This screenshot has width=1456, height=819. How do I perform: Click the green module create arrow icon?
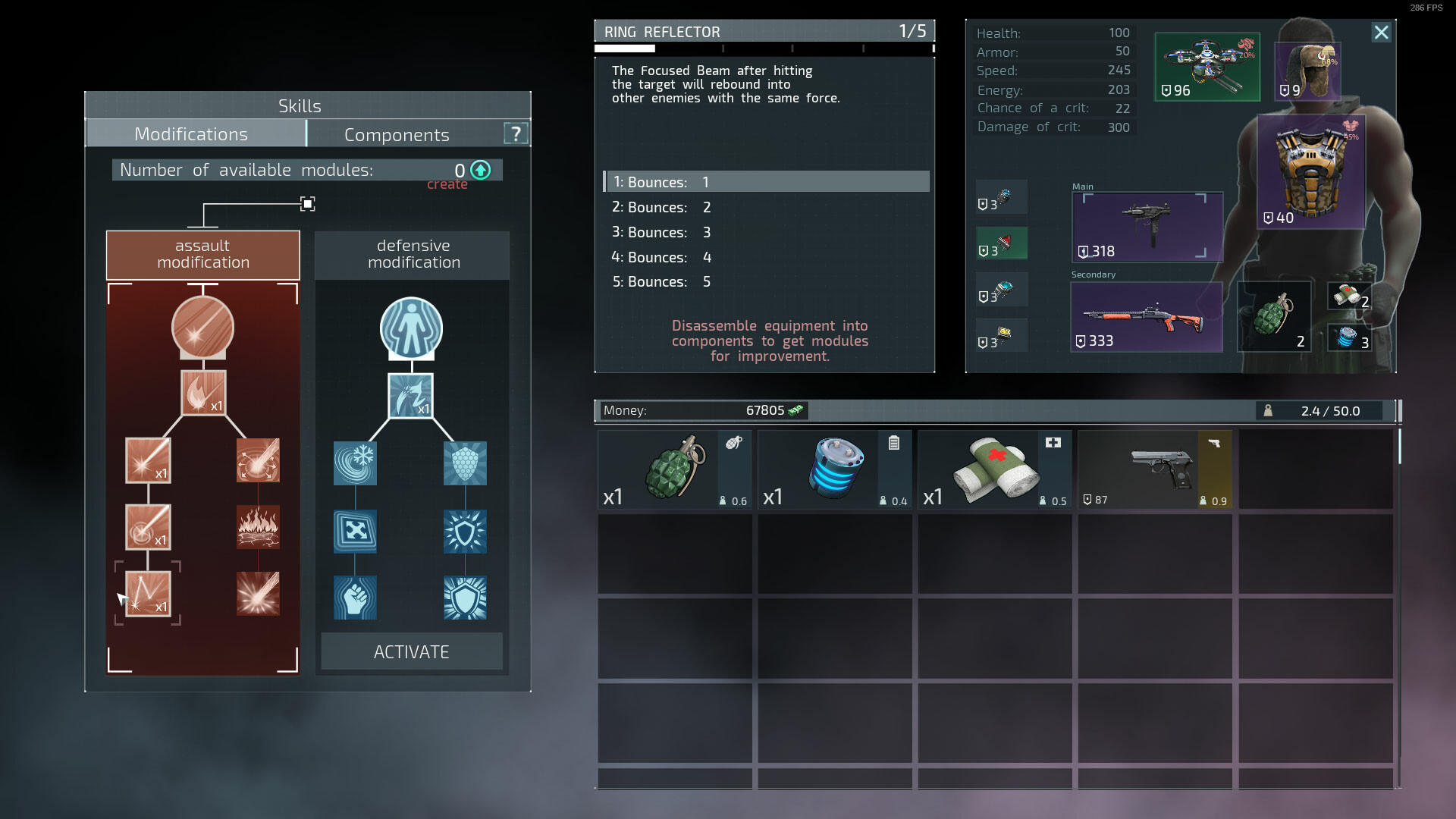479,171
